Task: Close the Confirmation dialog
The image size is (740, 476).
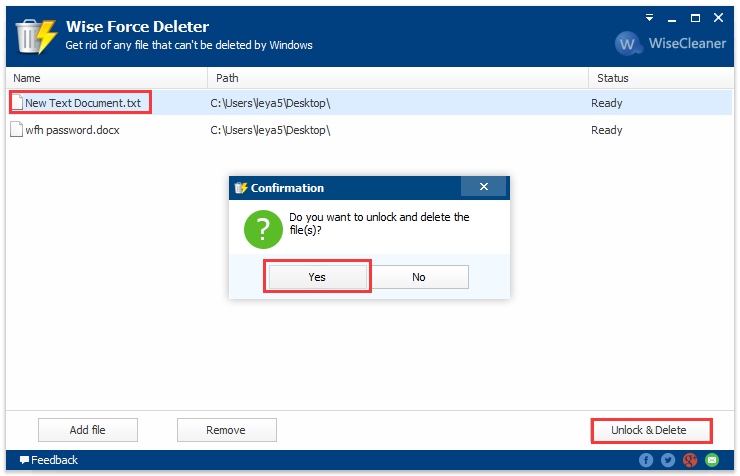Action: point(484,187)
